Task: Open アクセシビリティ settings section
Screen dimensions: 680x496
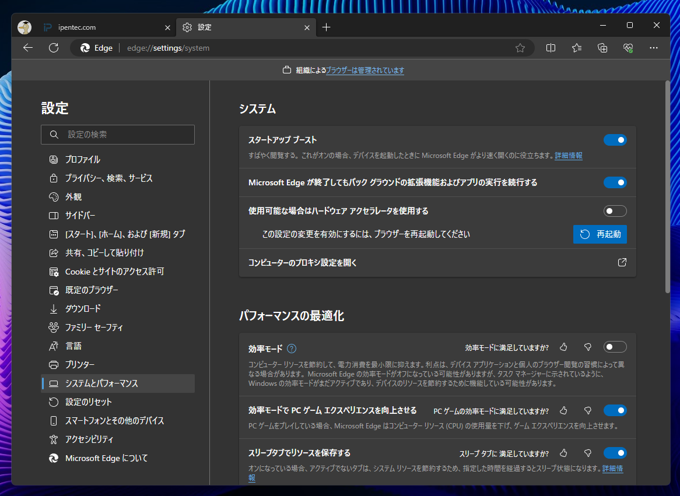Action: pos(118,439)
